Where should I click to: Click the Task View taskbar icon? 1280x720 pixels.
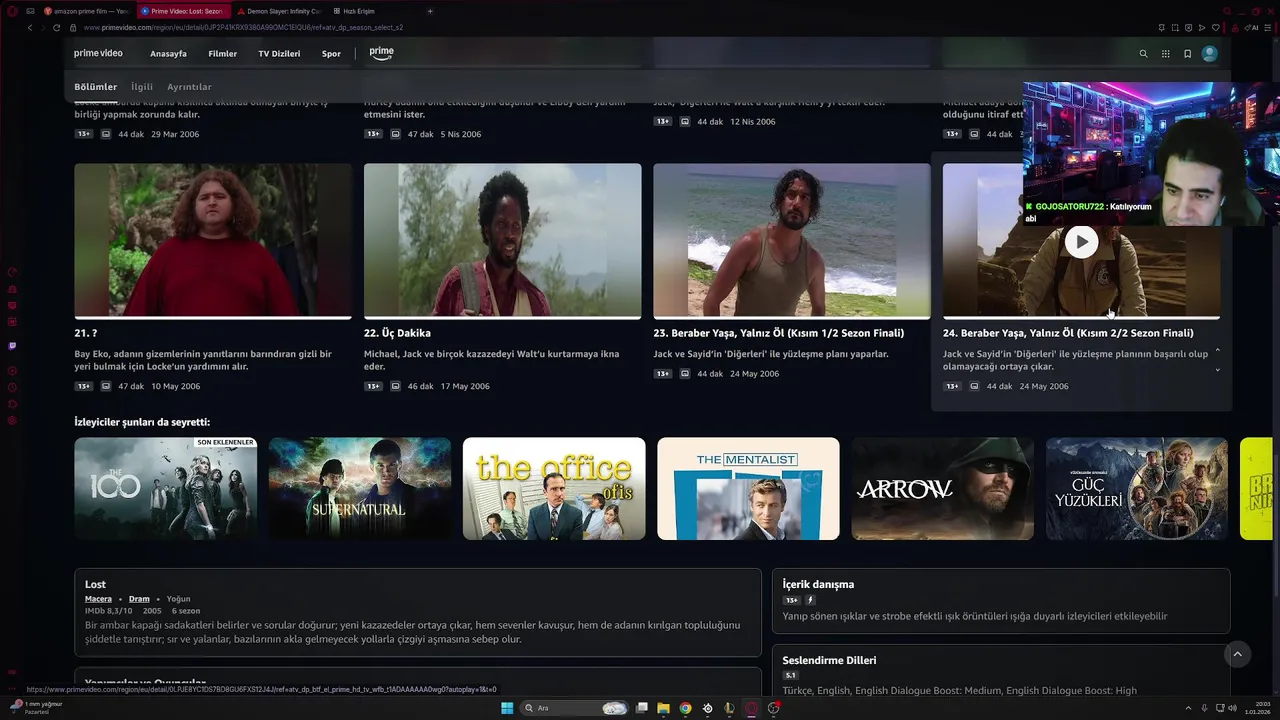coord(641,708)
